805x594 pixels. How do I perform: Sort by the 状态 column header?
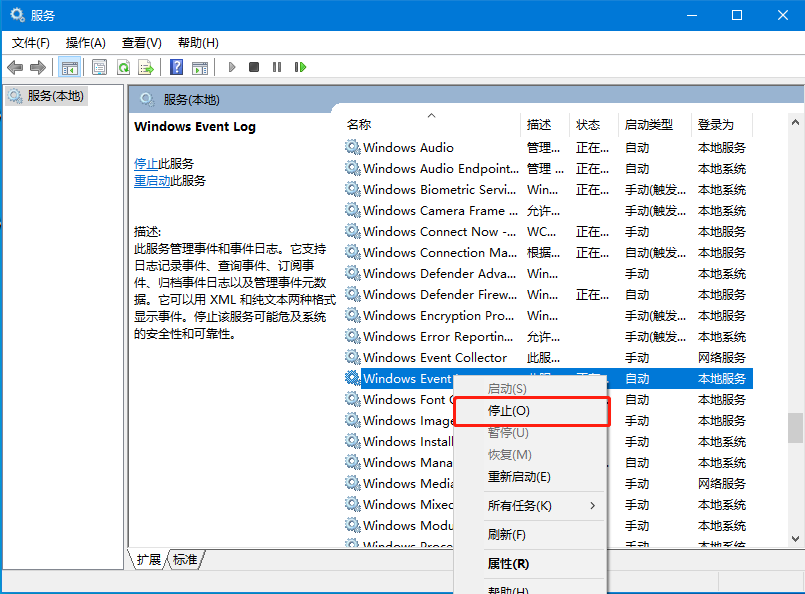pyautogui.click(x=595, y=124)
